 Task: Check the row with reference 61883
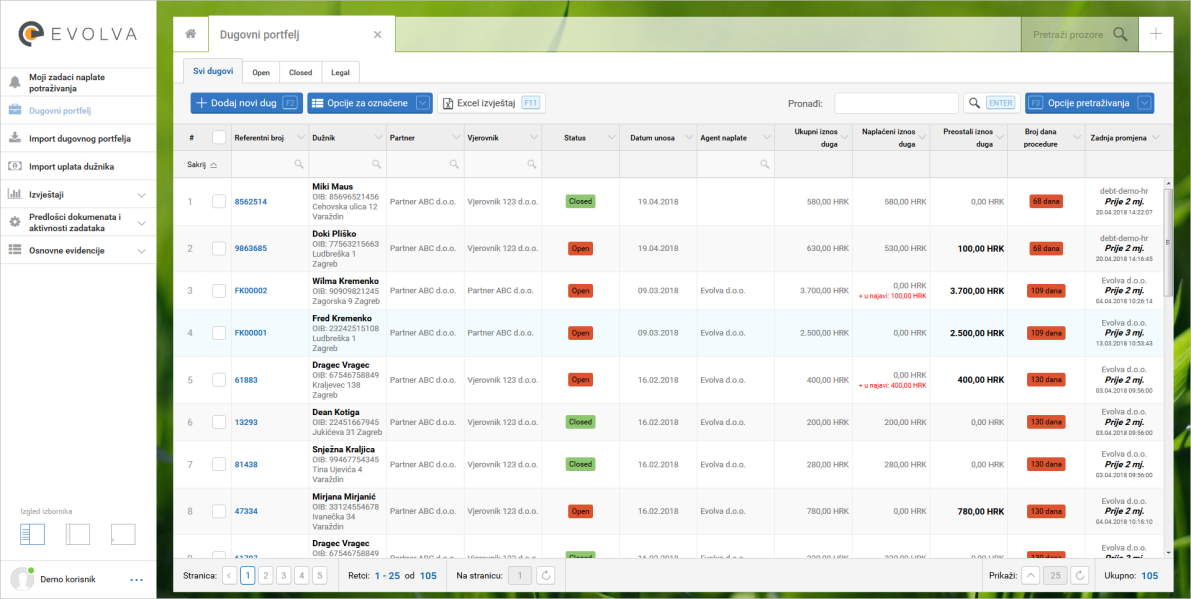219,380
